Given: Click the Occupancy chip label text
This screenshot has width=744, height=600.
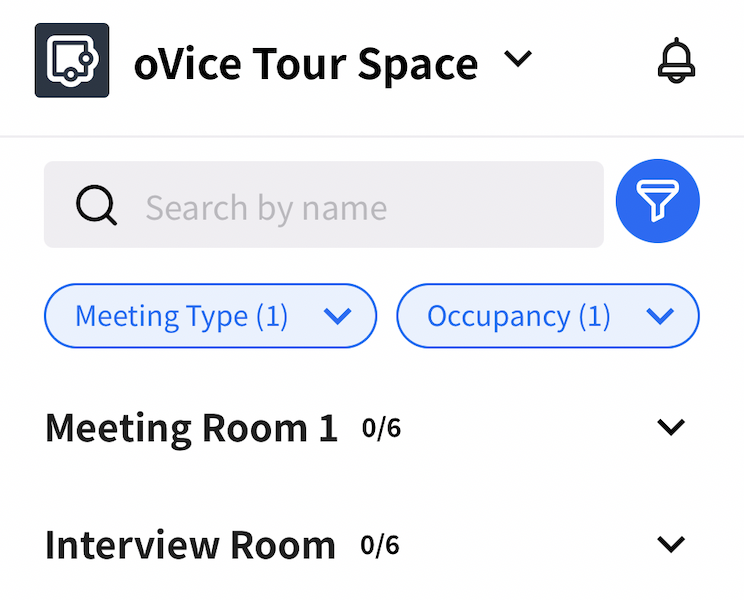Looking at the screenshot, I should point(518,316).
